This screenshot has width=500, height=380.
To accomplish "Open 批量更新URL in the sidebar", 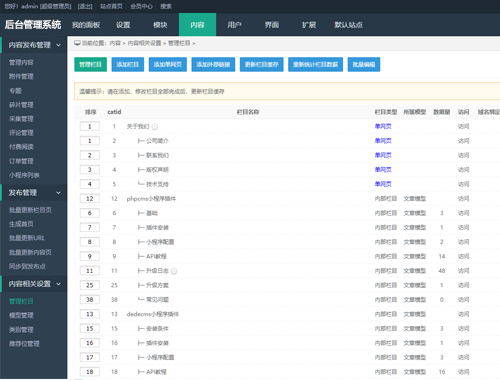I will pyautogui.click(x=27, y=238).
